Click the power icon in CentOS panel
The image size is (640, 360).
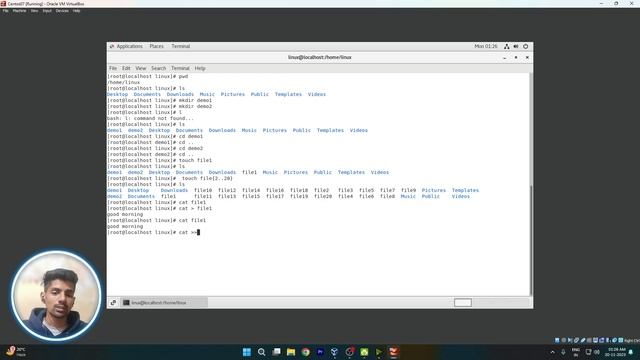click(x=526, y=47)
